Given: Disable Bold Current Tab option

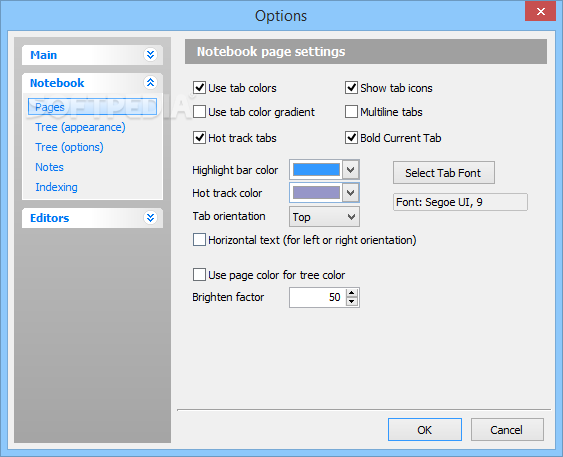Looking at the screenshot, I should pos(351,137).
